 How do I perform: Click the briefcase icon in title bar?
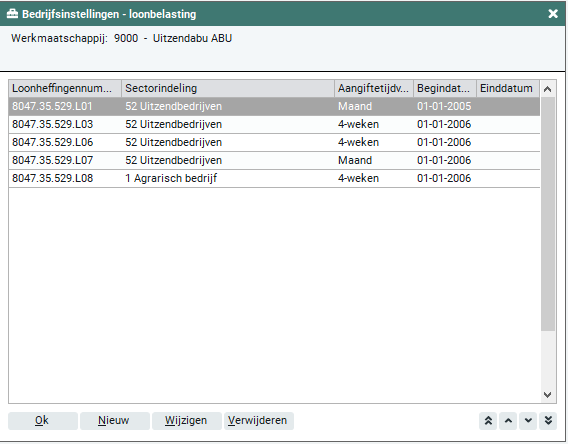pyautogui.click(x=12, y=14)
